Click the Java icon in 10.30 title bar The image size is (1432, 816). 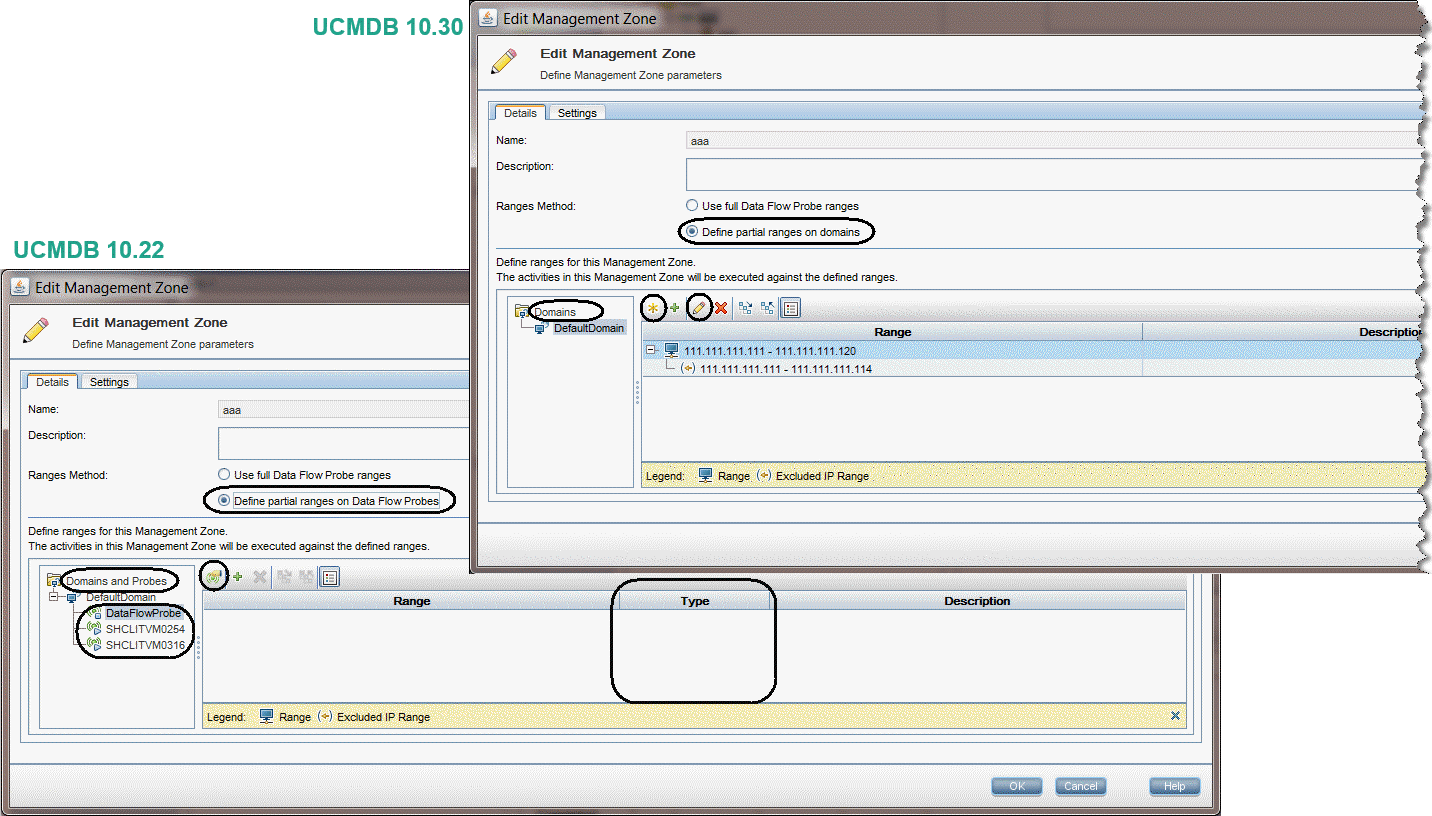tap(487, 18)
